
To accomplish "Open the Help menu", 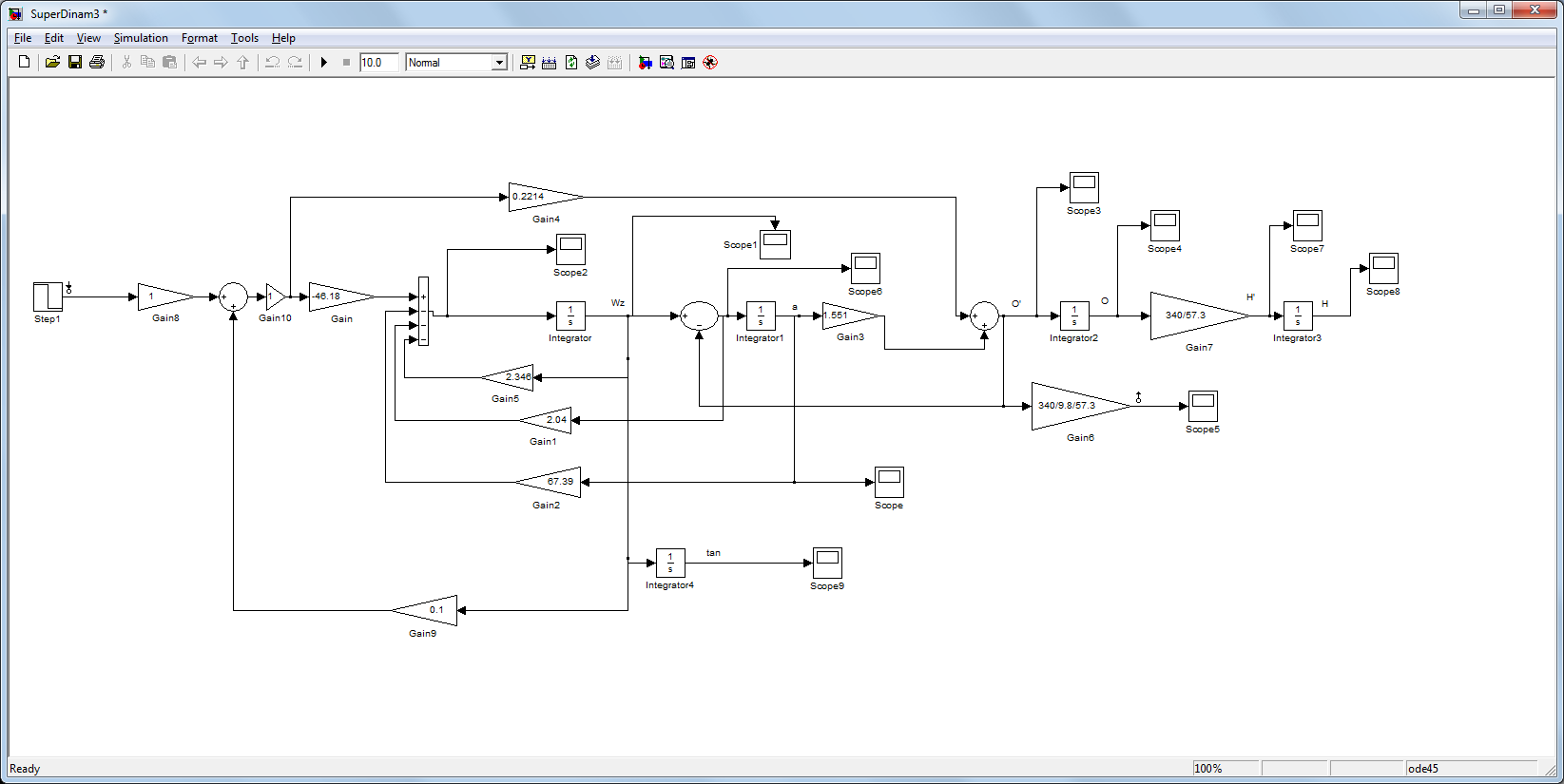I will (283, 38).
